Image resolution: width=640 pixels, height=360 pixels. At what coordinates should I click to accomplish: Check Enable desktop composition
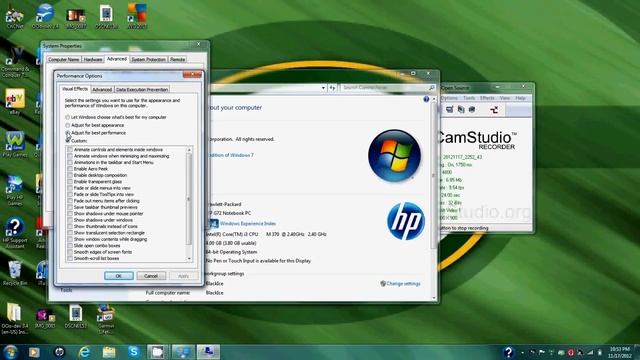(x=70, y=175)
